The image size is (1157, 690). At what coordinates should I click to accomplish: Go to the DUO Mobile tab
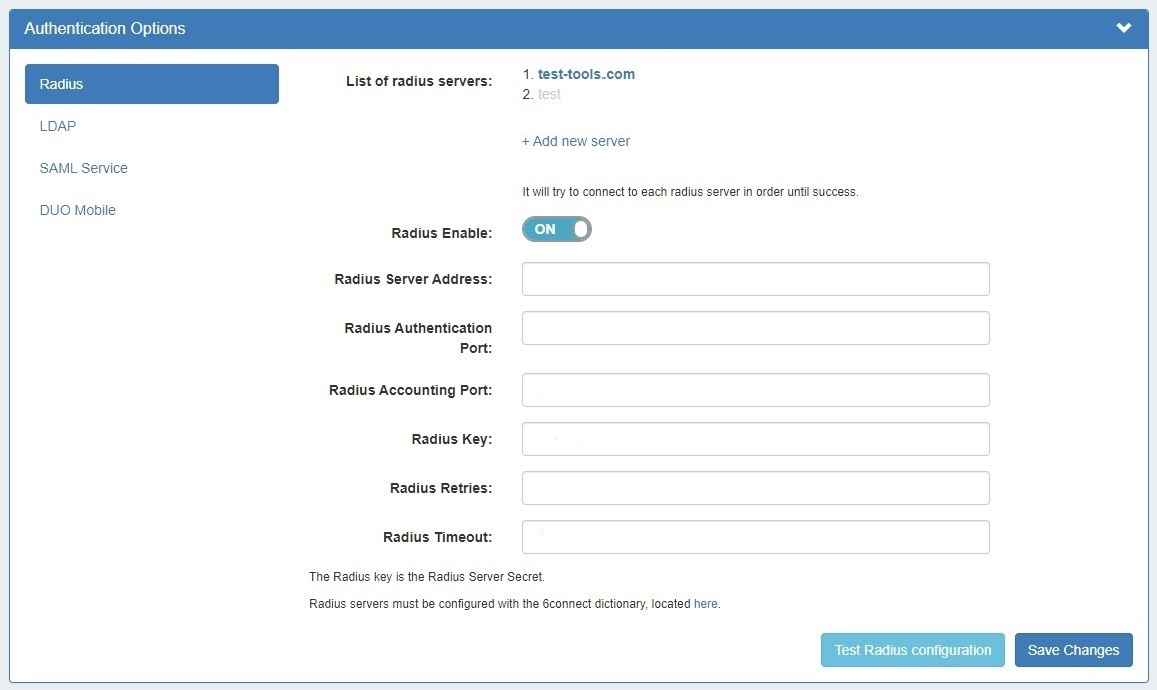[78, 210]
